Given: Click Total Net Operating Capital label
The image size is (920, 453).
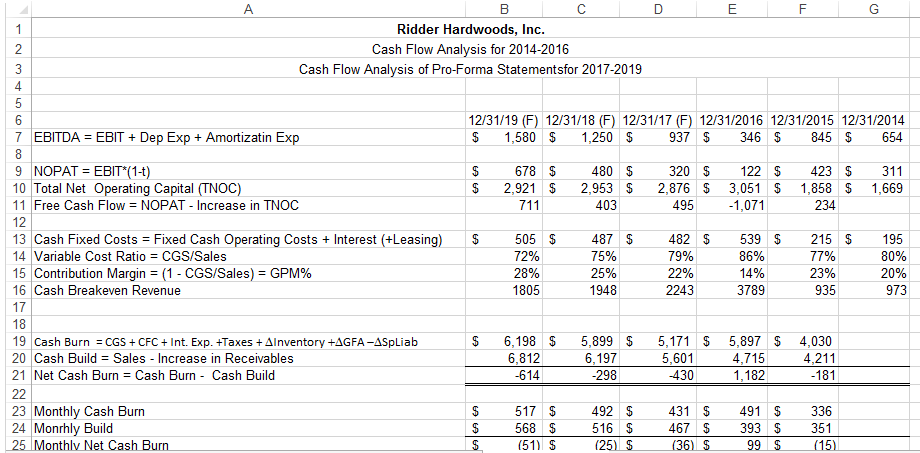Looking at the screenshot, I should [248, 188].
